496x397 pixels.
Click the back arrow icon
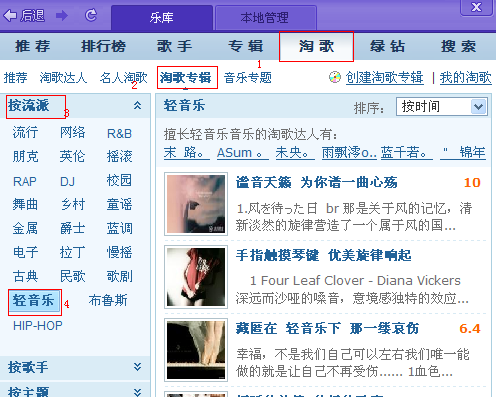pyautogui.click(x=10, y=15)
